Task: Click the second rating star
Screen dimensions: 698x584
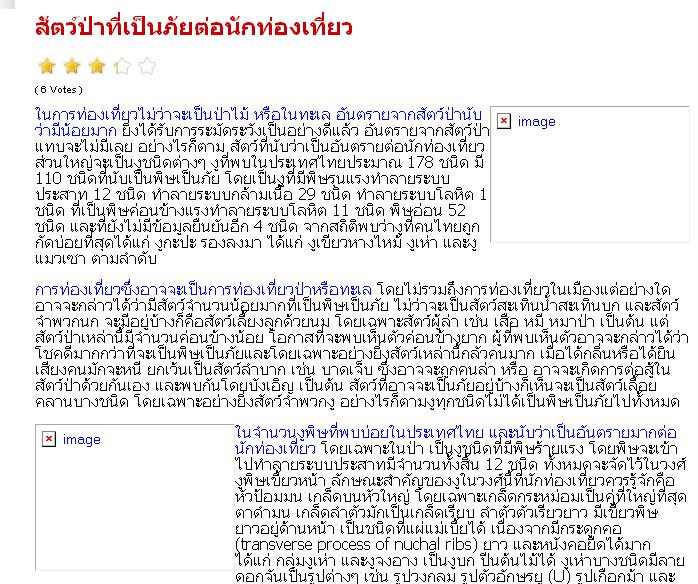Action: click(x=72, y=67)
